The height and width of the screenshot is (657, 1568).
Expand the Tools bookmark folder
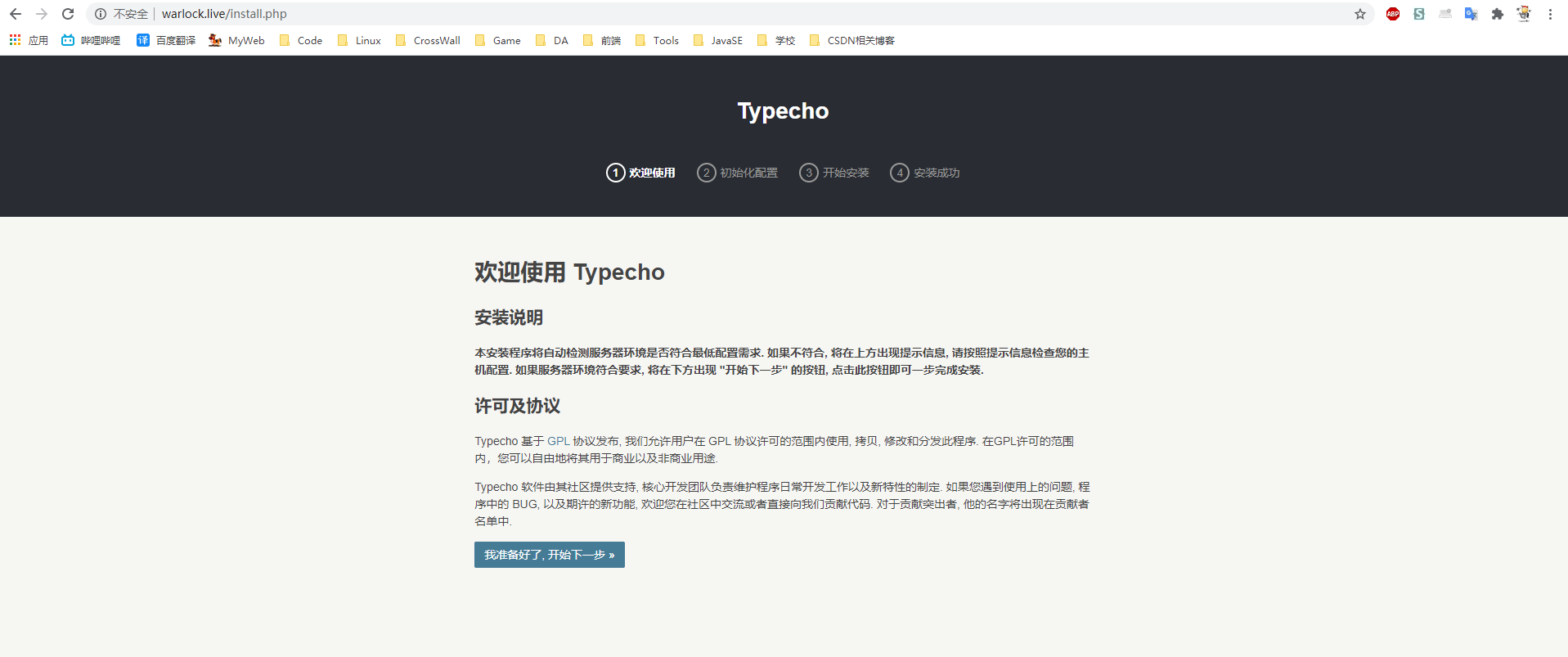[x=657, y=40]
